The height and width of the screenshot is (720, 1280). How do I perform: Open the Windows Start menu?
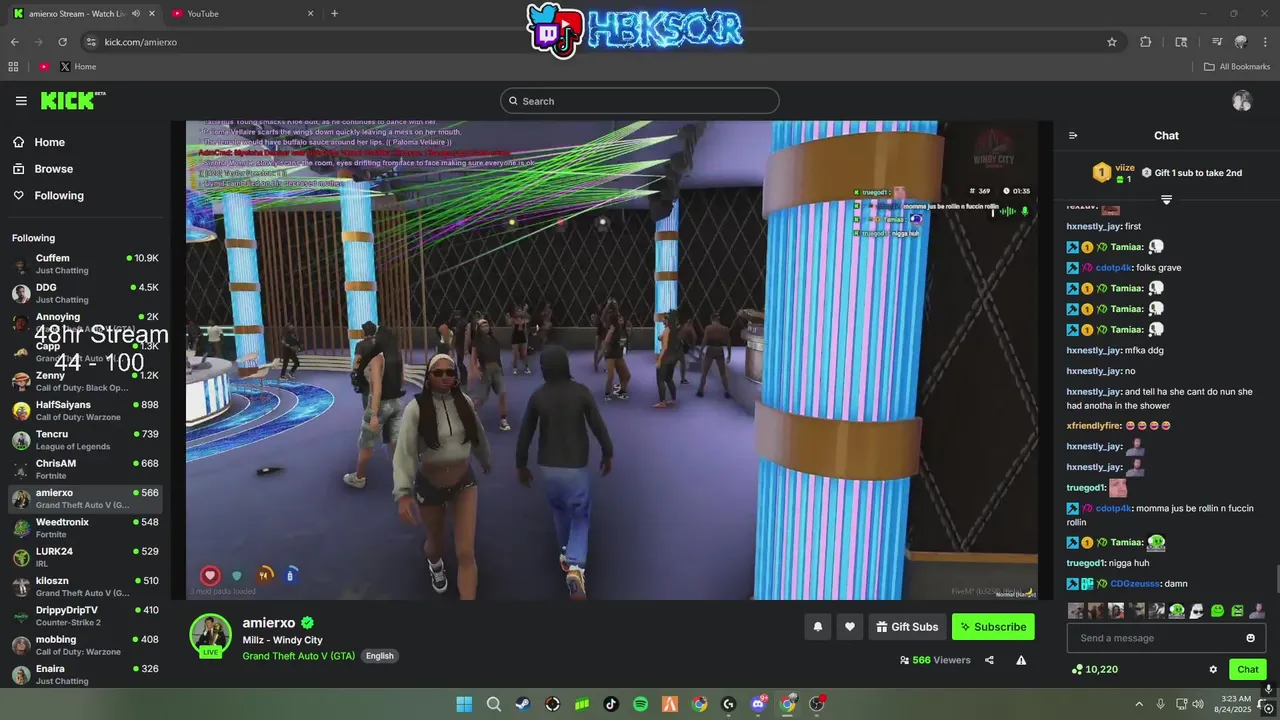pyautogui.click(x=464, y=704)
